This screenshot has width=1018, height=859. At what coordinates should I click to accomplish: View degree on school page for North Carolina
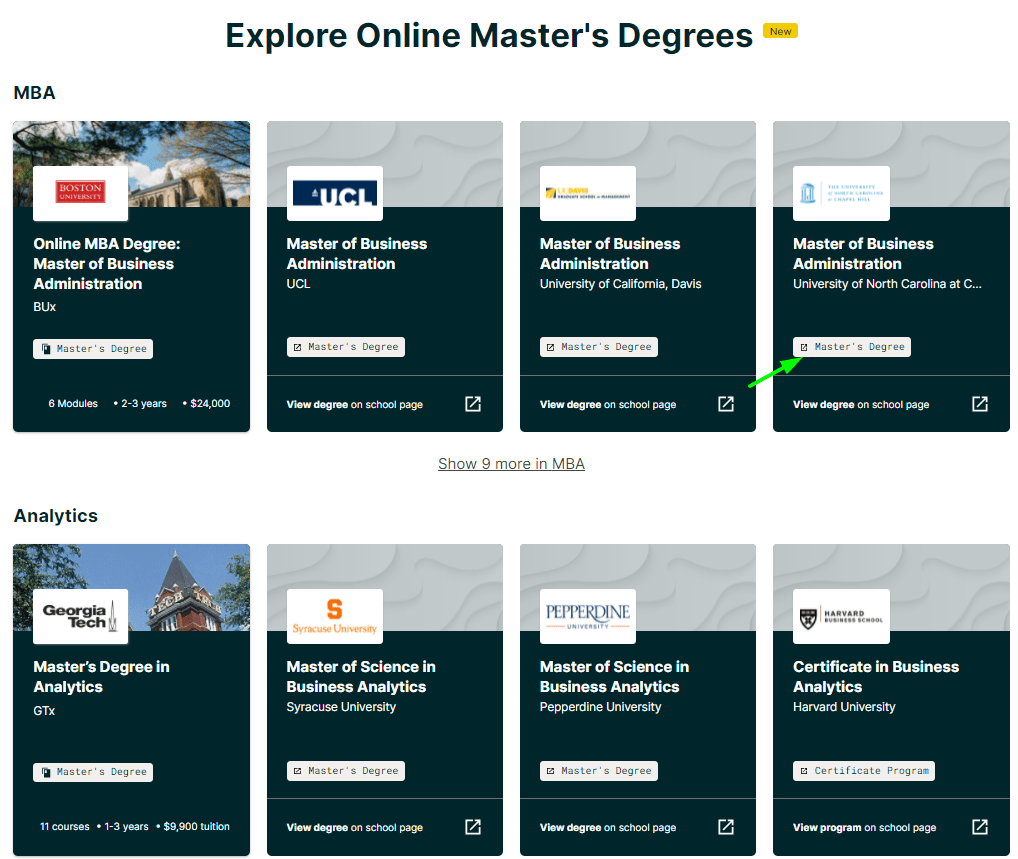tap(861, 405)
